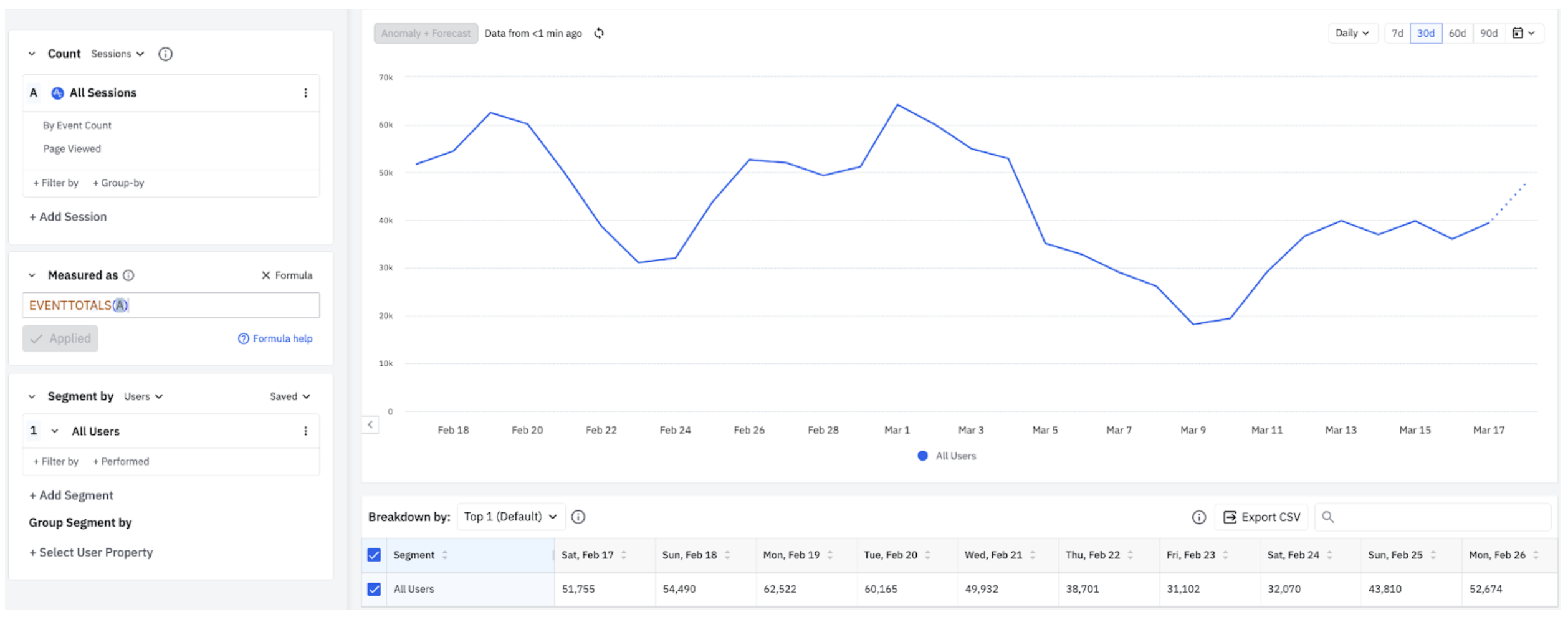Open the Daily interval dropdown

tap(1351, 33)
